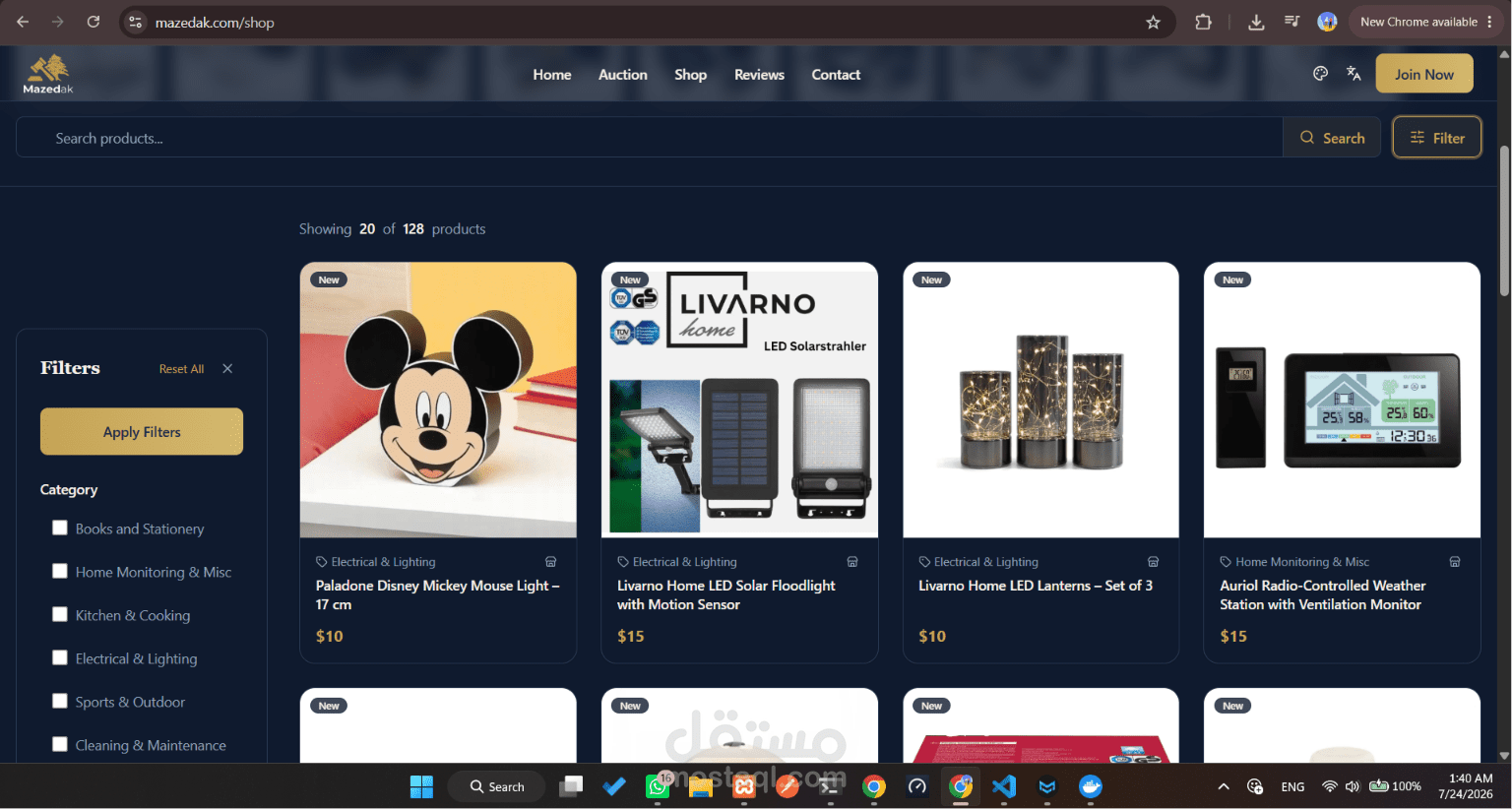1512x809 pixels.
Task: Click the Windows taskbar Search box
Action: [496, 786]
